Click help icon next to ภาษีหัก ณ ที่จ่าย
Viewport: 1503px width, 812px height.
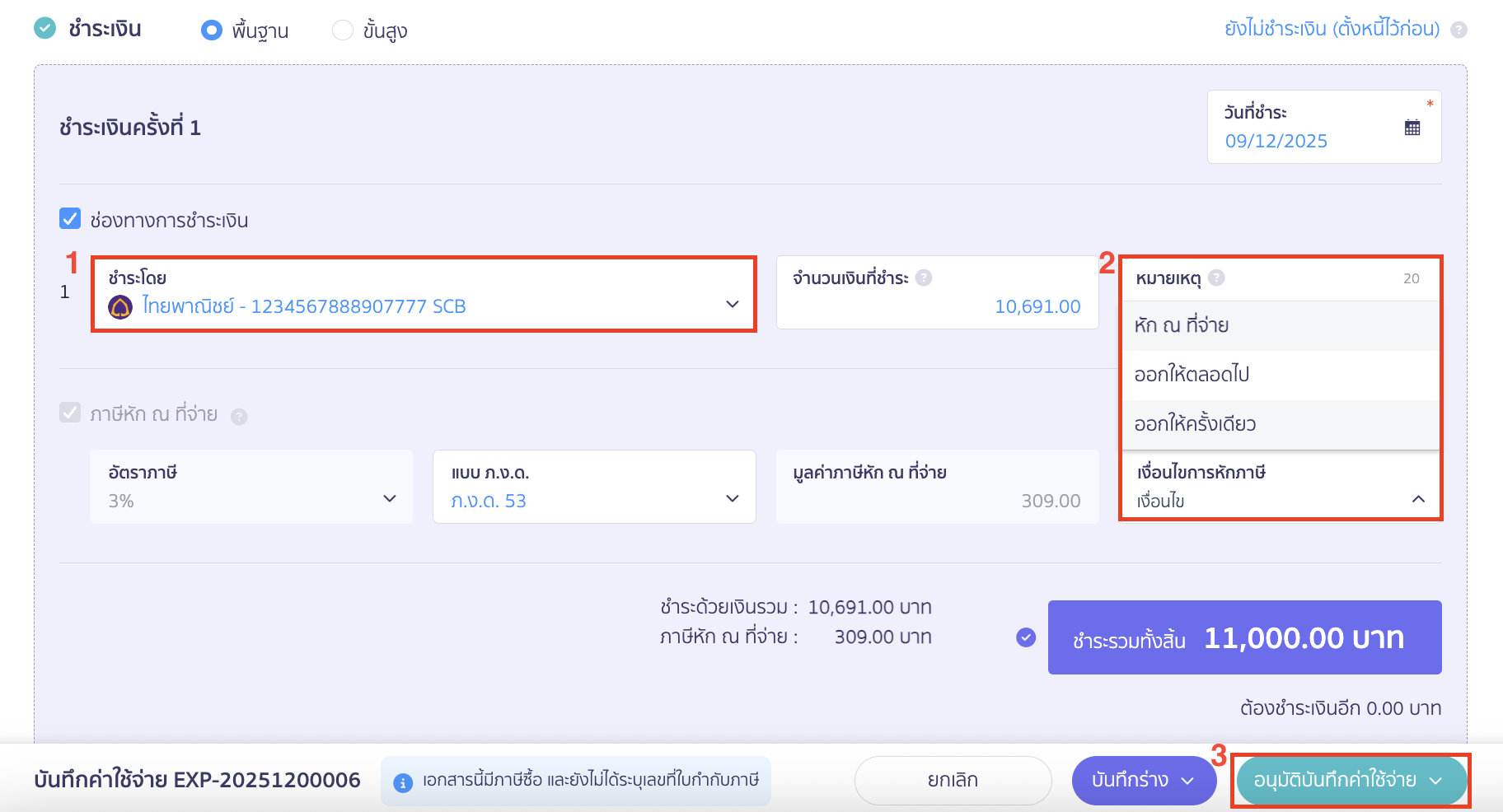(x=239, y=417)
